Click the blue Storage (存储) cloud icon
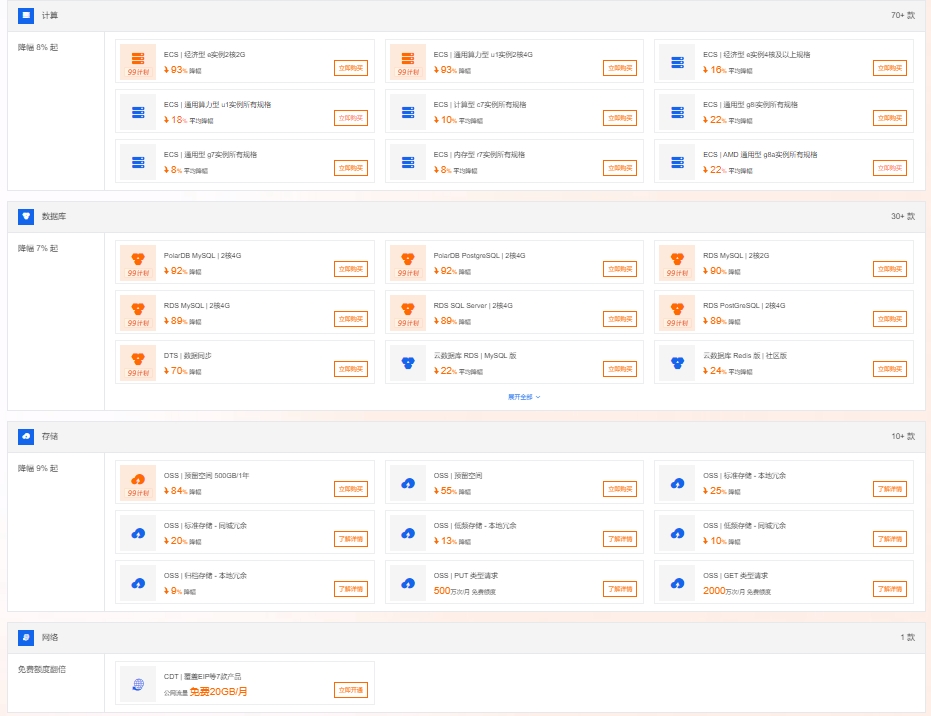The image size is (931, 716). click(x=26, y=436)
